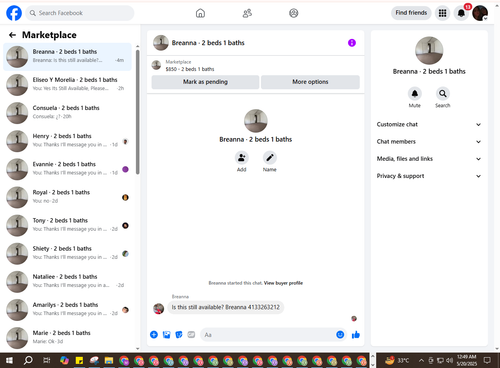
Task: Open the apps grid menu
Action: (x=442, y=13)
